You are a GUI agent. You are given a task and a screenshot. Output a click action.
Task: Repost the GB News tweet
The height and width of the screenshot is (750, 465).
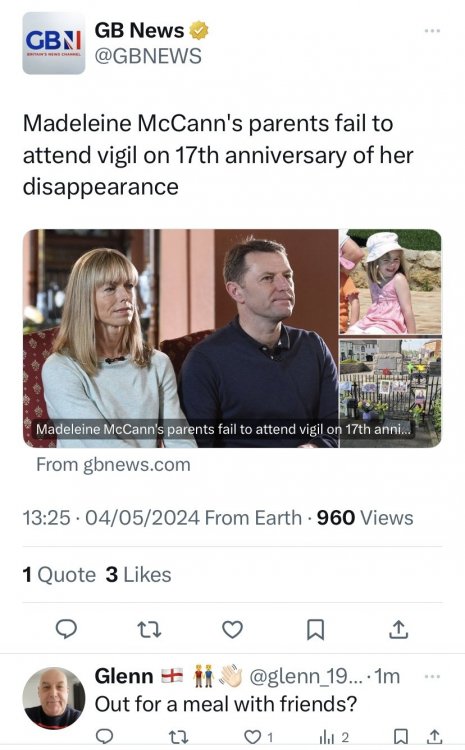(x=149, y=629)
